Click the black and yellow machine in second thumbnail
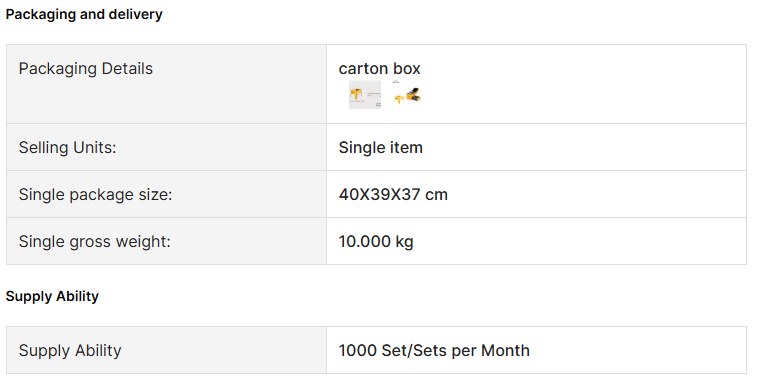 (x=413, y=95)
